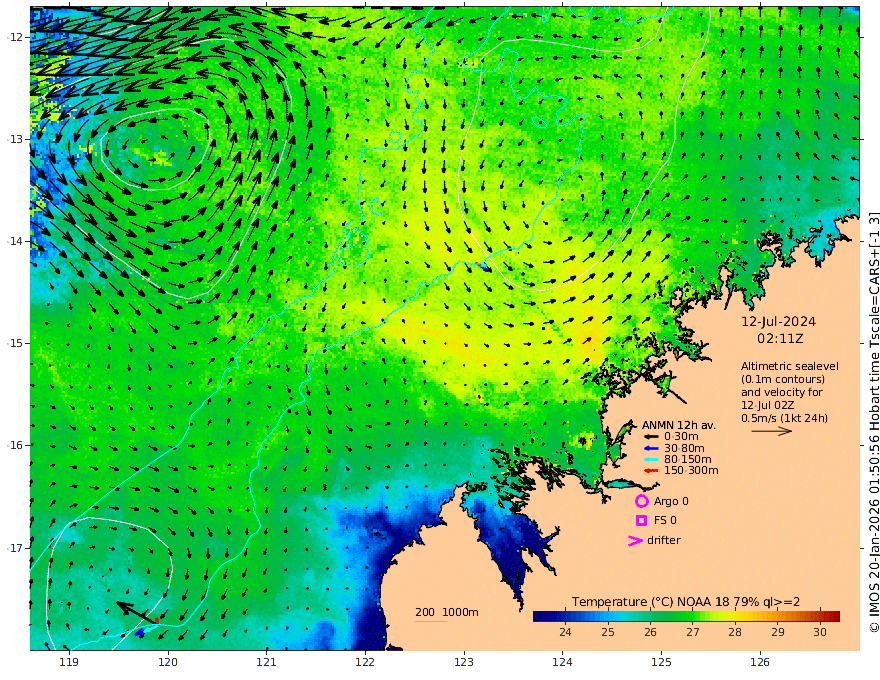Click the yellow 28 degree region of colorbar
The image size is (880, 680).
pyautogui.click(x=735, y=617)
